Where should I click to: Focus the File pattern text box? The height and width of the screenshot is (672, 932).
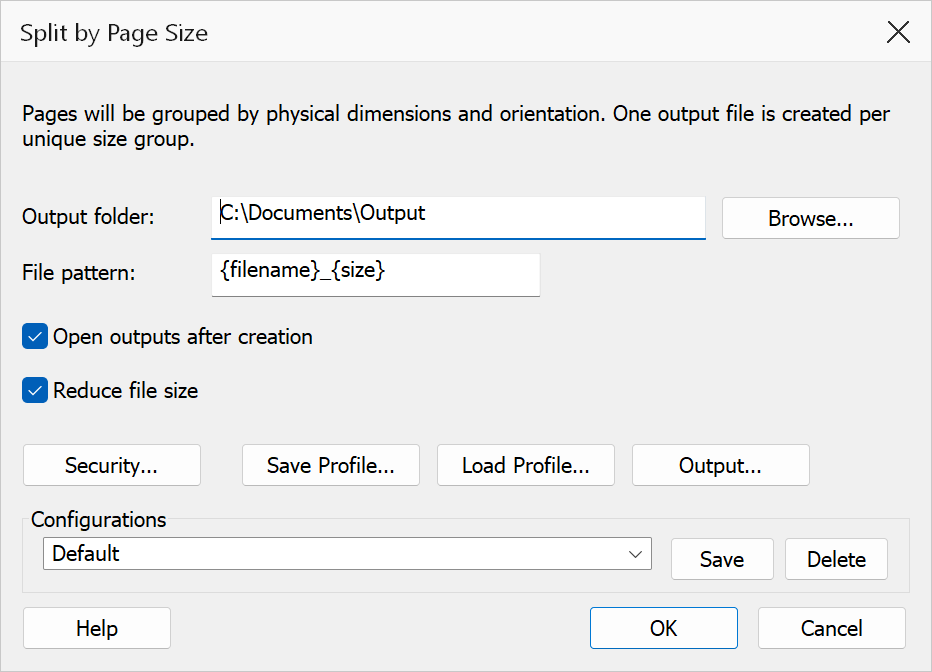click(x=376, y=275)
